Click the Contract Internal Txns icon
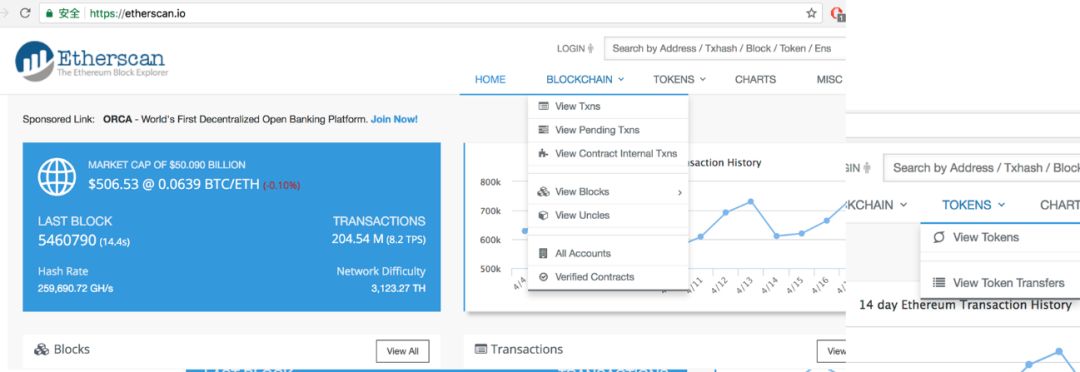Viewport: 1080px width, 372px height. coord(543,153)
